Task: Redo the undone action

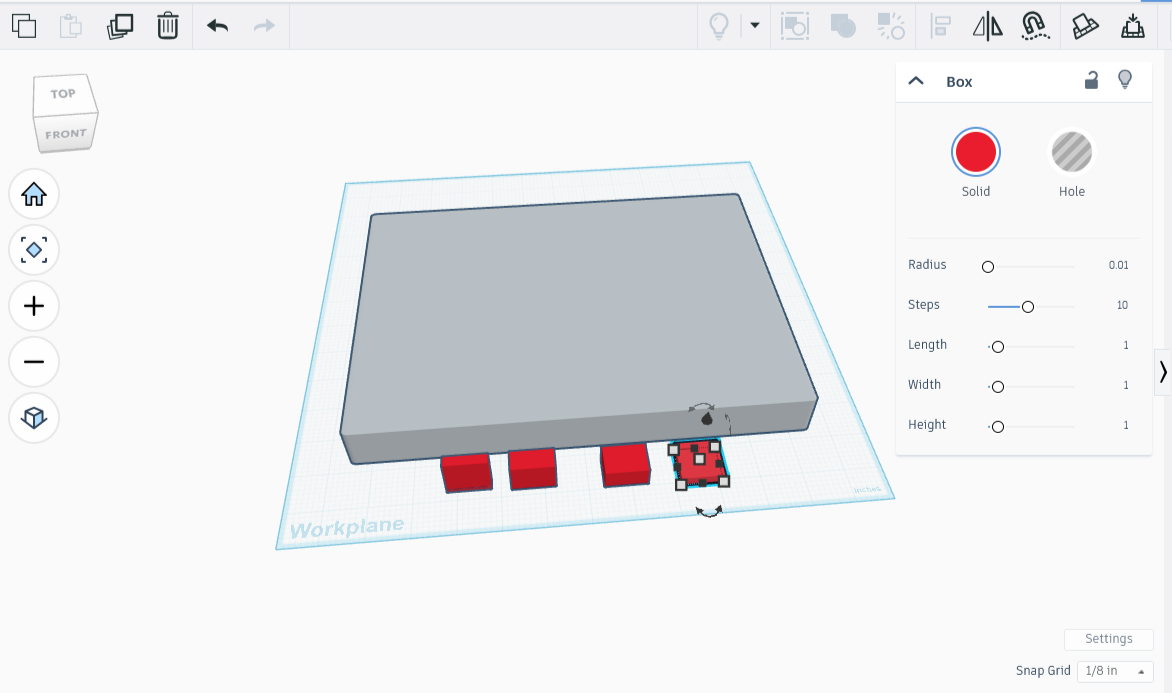Action: [x=264, y=26]
